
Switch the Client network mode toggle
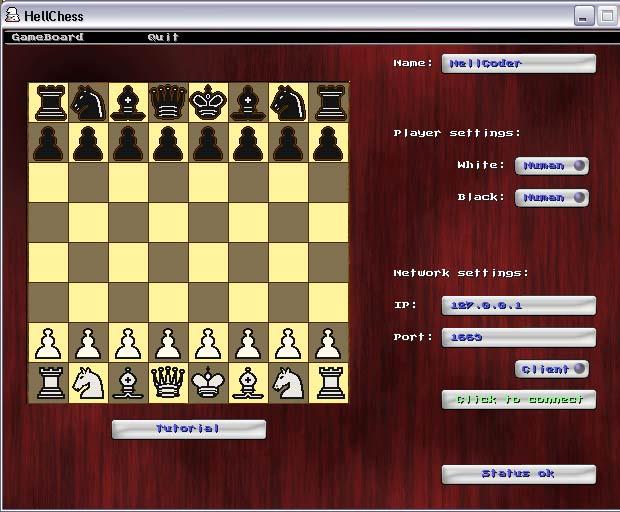(551, 369)
